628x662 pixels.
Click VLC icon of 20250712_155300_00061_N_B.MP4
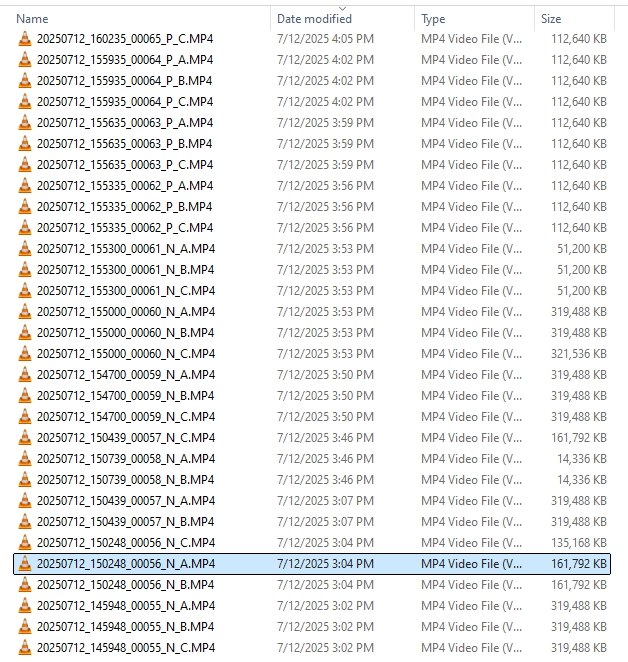(x=25, y=270)
